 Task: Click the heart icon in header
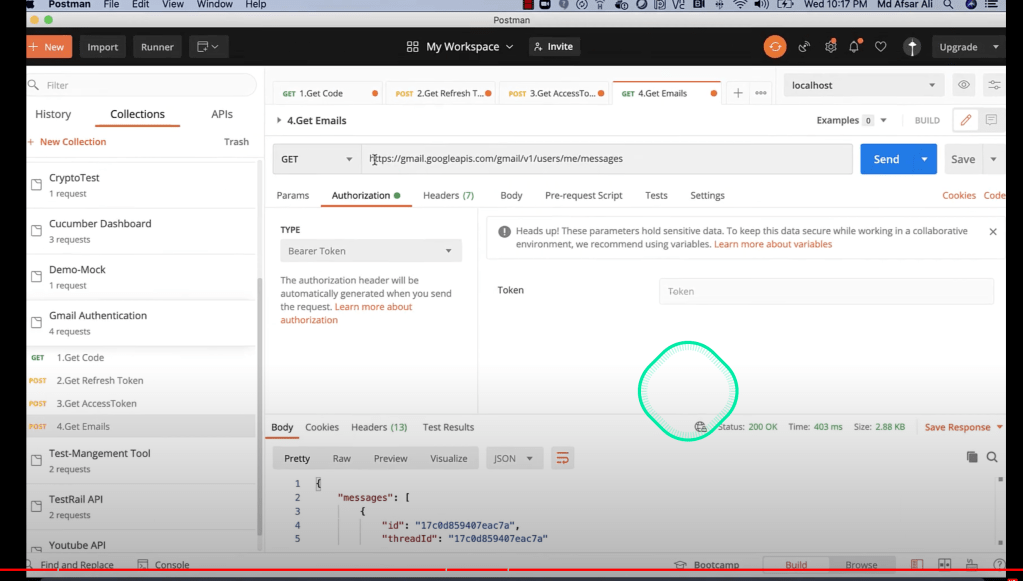tap(881, 47)
